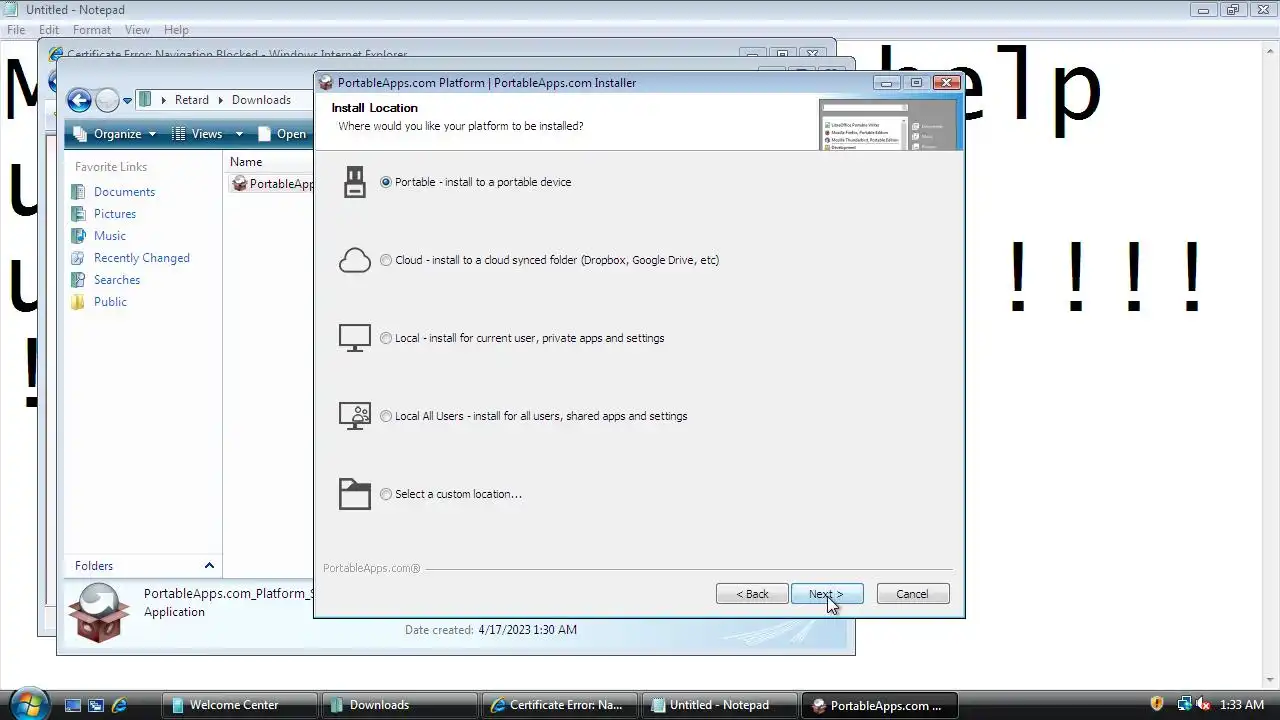The image size is (1280, 720).
Task: Click Public folder icon in Favorite Links
Action: click(x=78, y=302)
